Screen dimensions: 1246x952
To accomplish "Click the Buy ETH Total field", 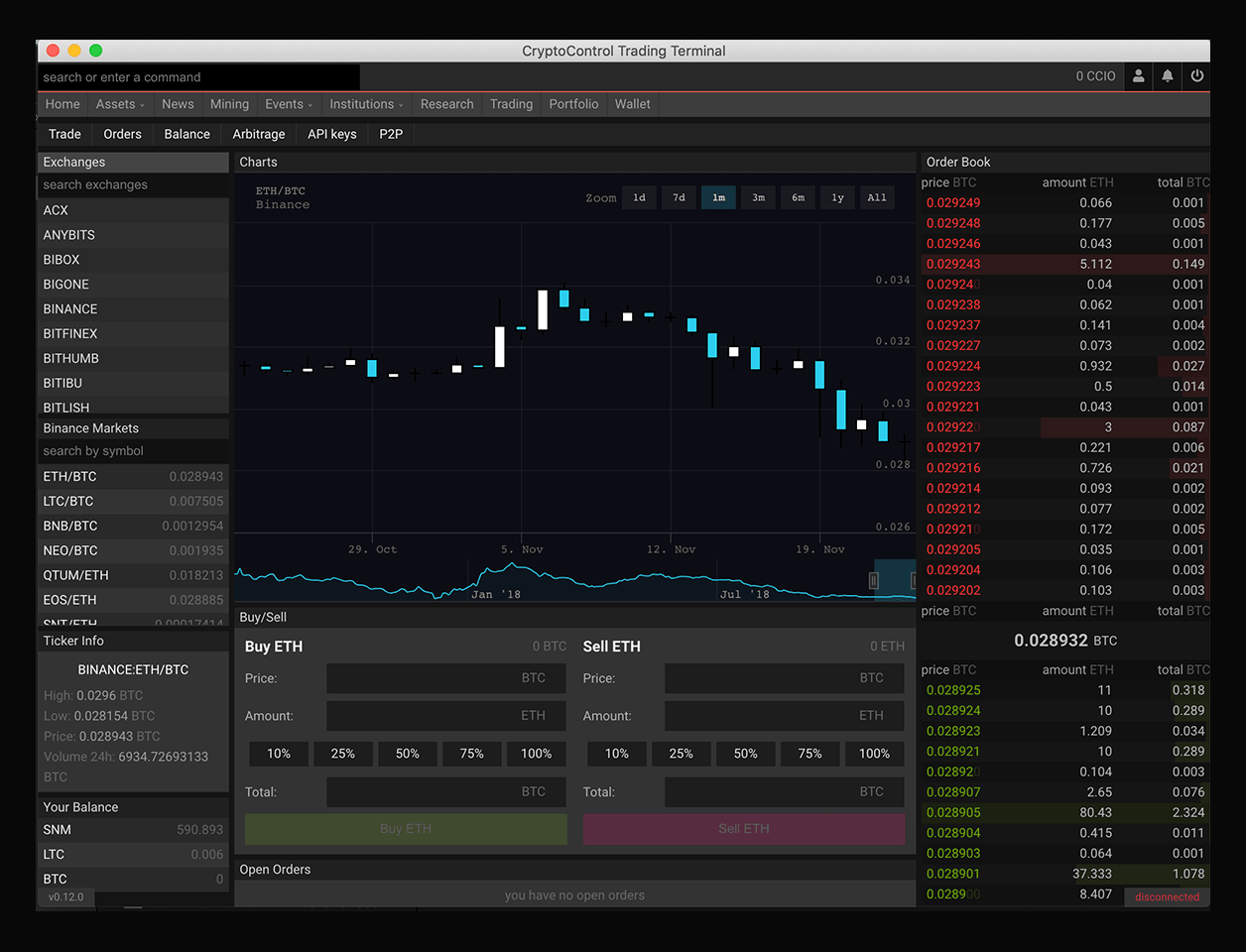I will click(446, 792).
